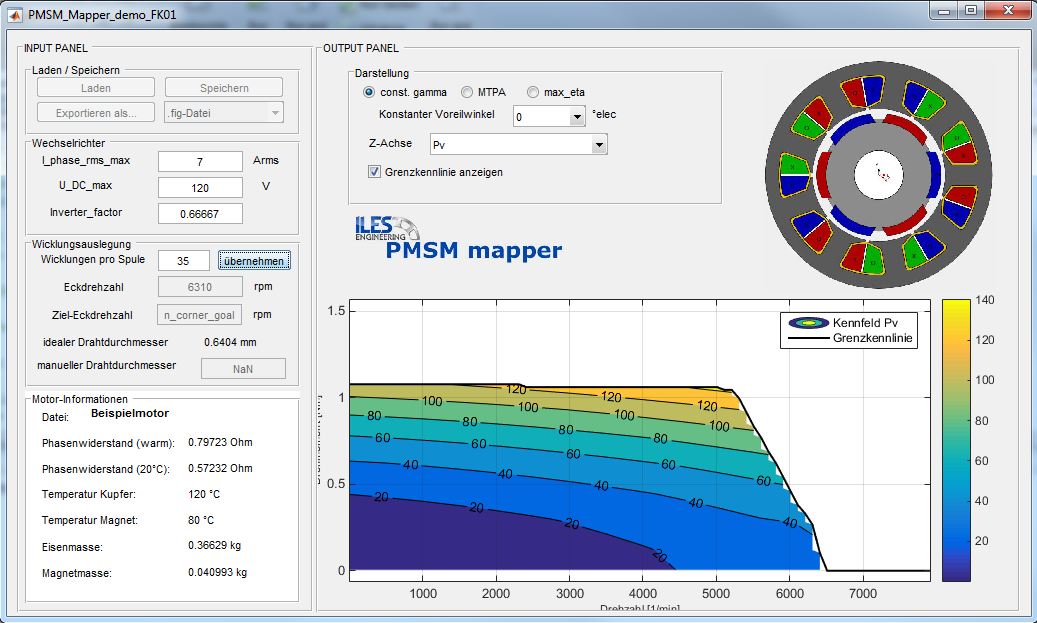The image size is (1037, 623).
Task: Click the I_phase_rms_max input field
Action: tap(200, 161)
